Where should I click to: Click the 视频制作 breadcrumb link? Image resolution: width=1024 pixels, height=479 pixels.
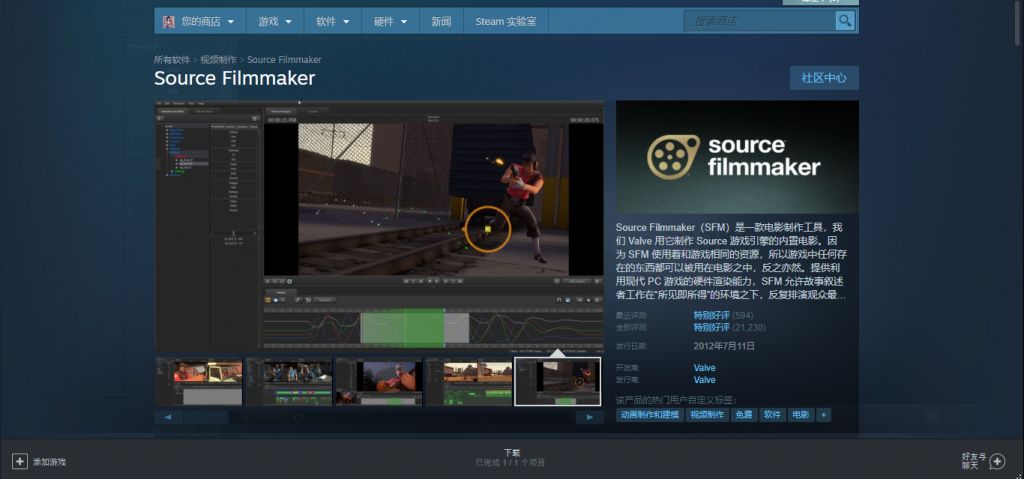pos(218,59)
